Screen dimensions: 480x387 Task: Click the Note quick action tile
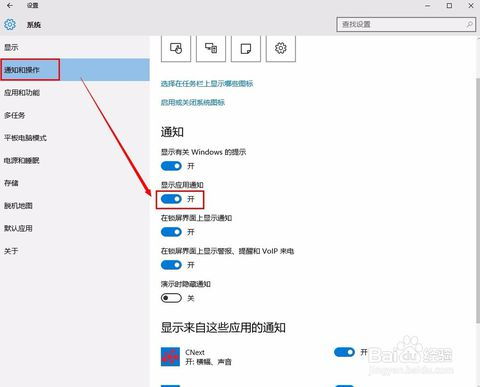click(246, 49)
